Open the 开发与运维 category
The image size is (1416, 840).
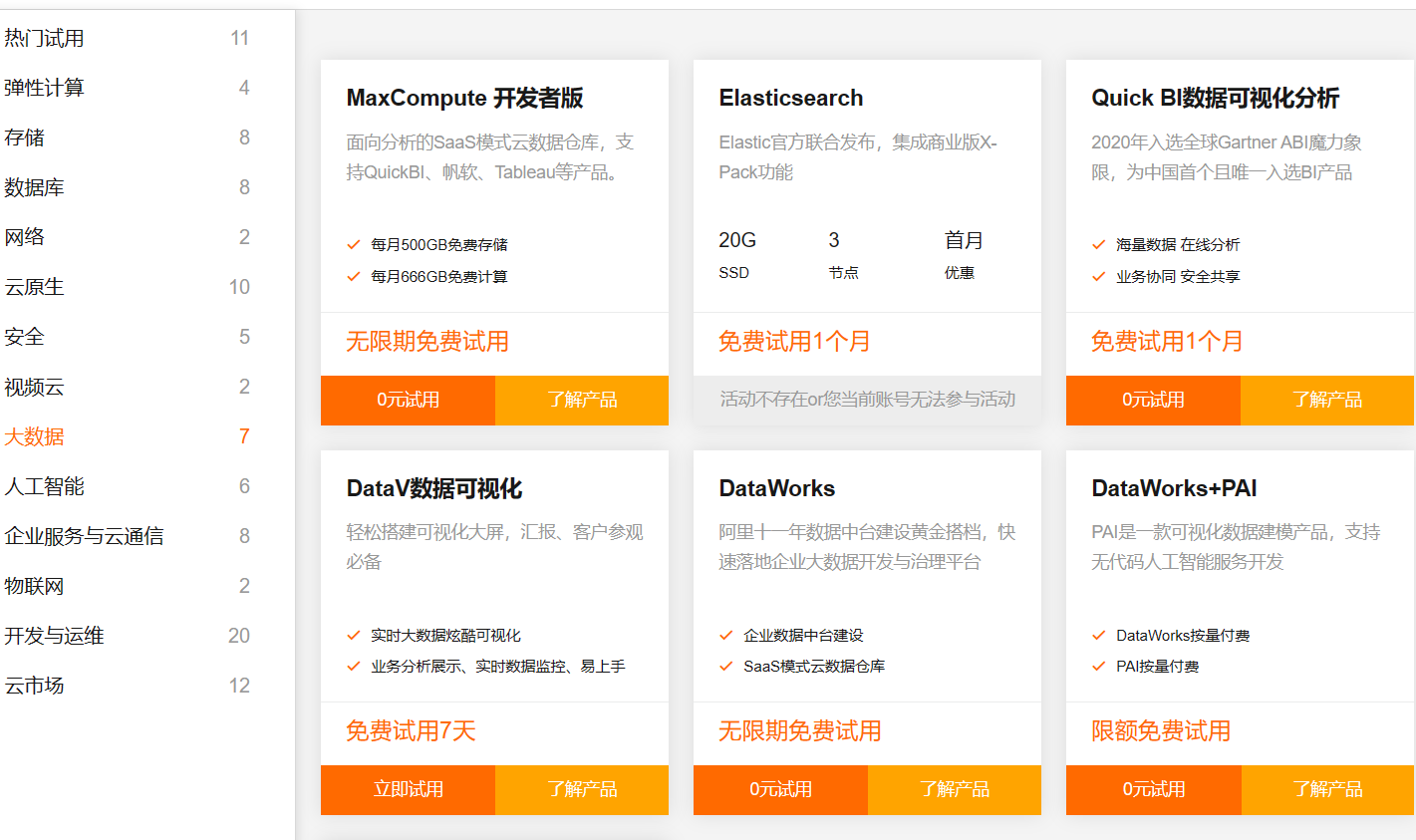pos(54,636)
